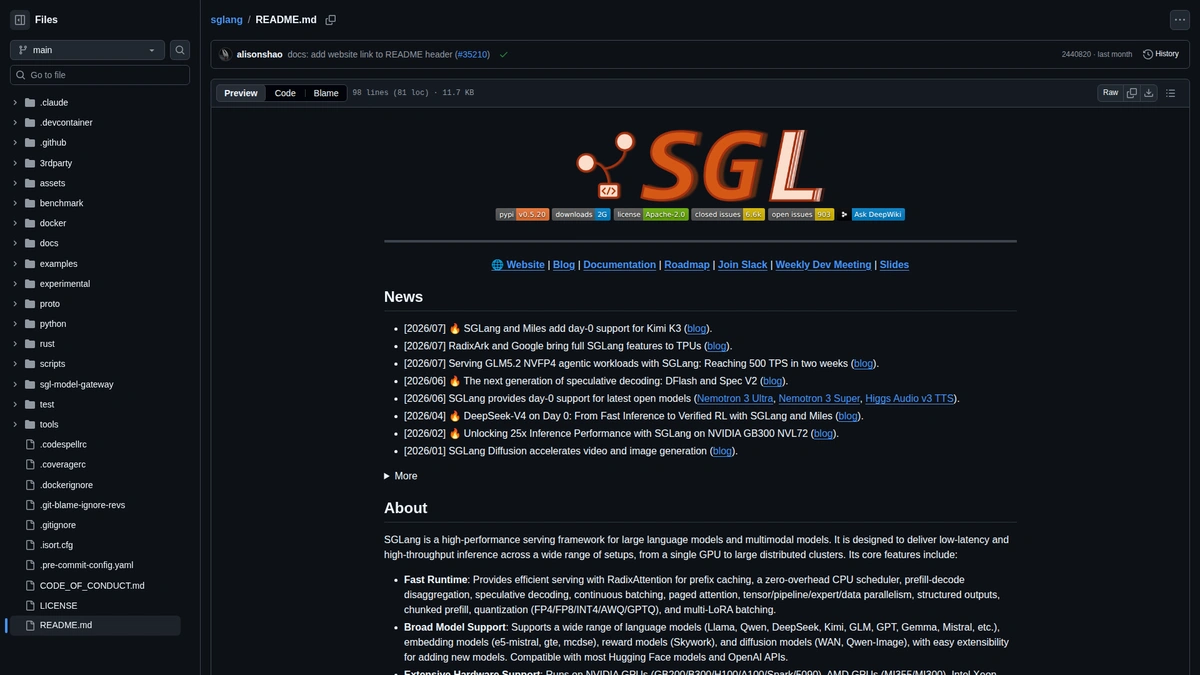This screenshot has width=1200, height=675.
Task: Expand the .github folder chevron
Action: pyautogui.click(x=15, y=143)
